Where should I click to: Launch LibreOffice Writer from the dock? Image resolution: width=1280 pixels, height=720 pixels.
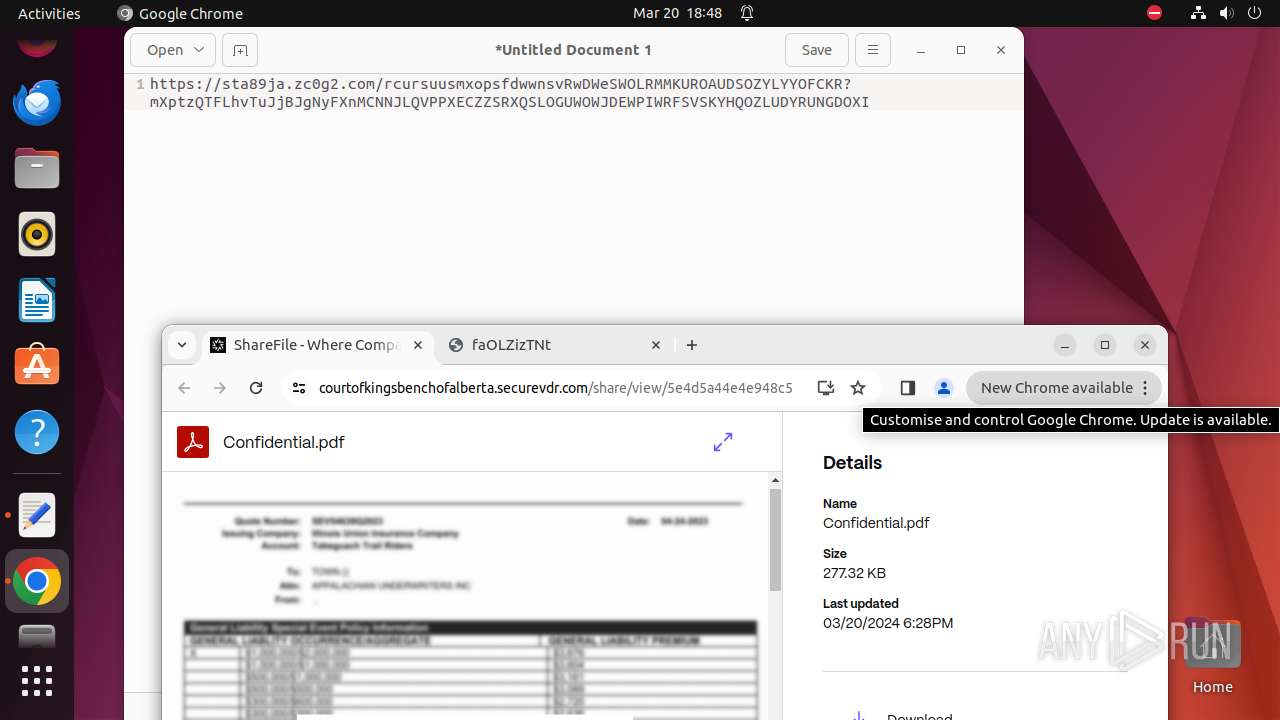37,300
